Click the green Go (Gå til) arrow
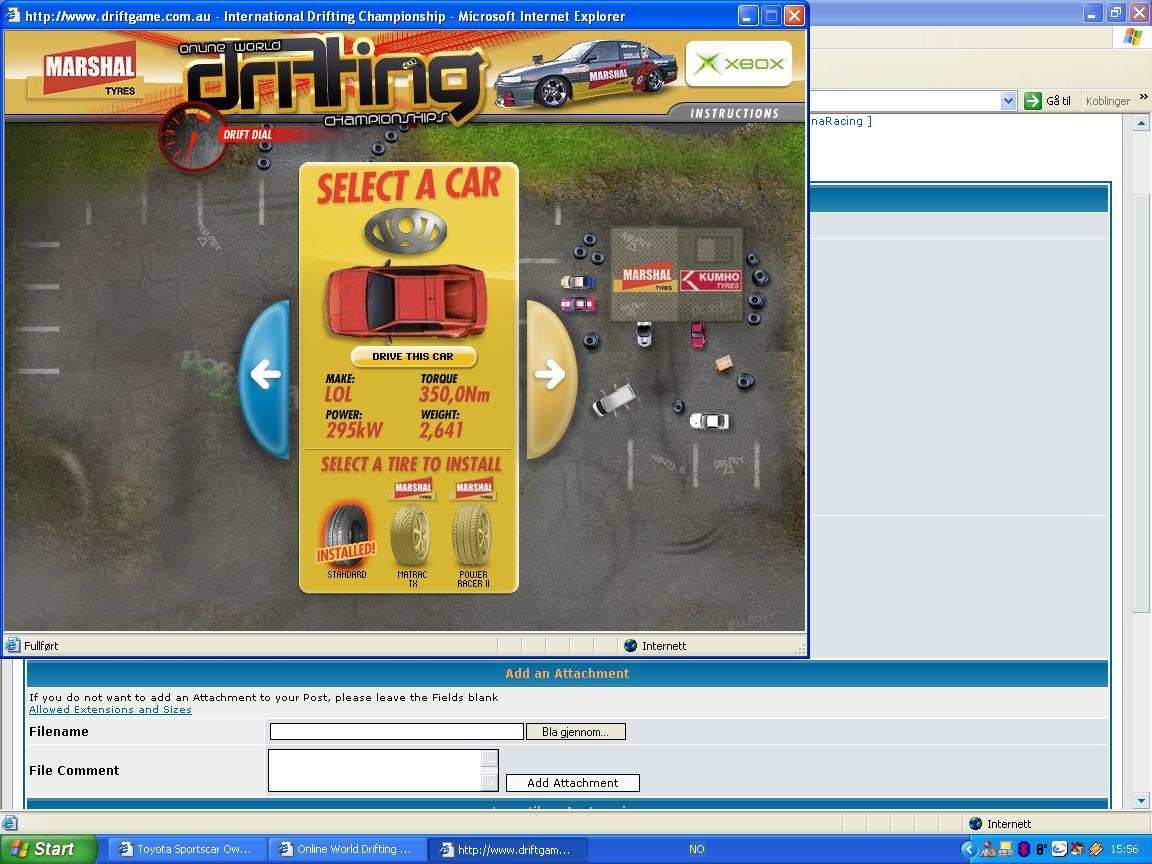This screenshot has width=1152, height=864. pyautogui.click(x=1033, y=101)
